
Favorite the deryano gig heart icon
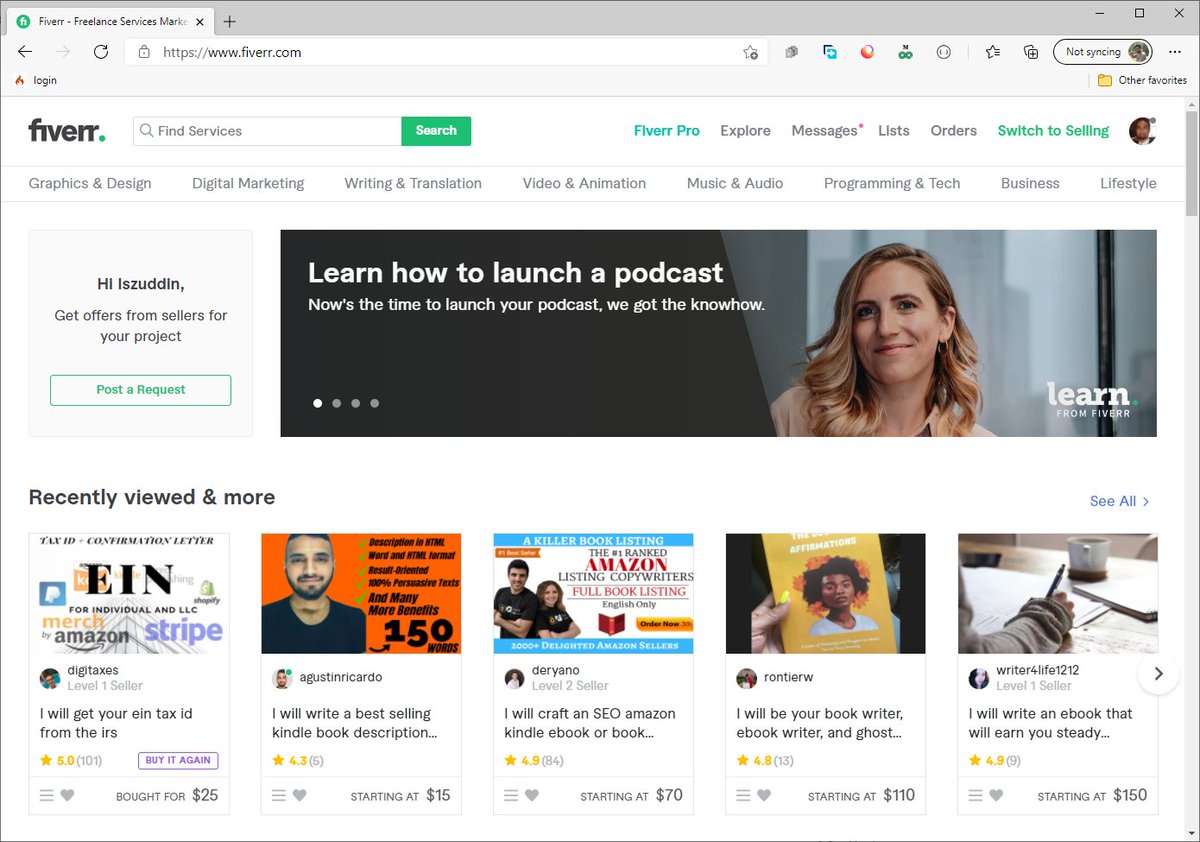[531, 796]
